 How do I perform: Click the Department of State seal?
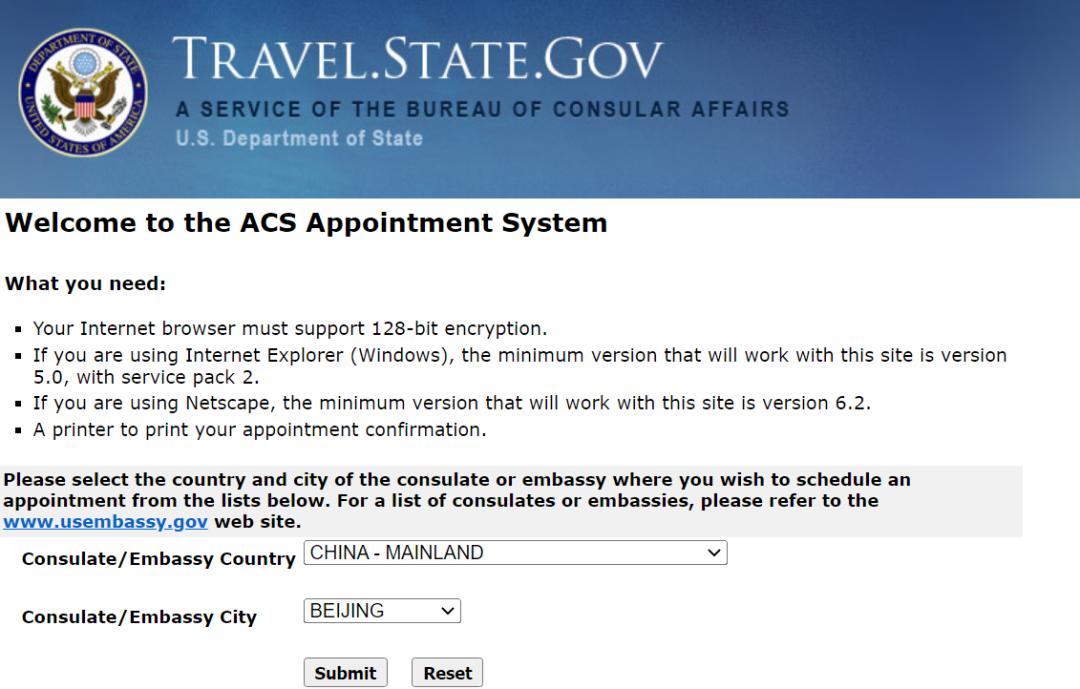tap(84, 98)
